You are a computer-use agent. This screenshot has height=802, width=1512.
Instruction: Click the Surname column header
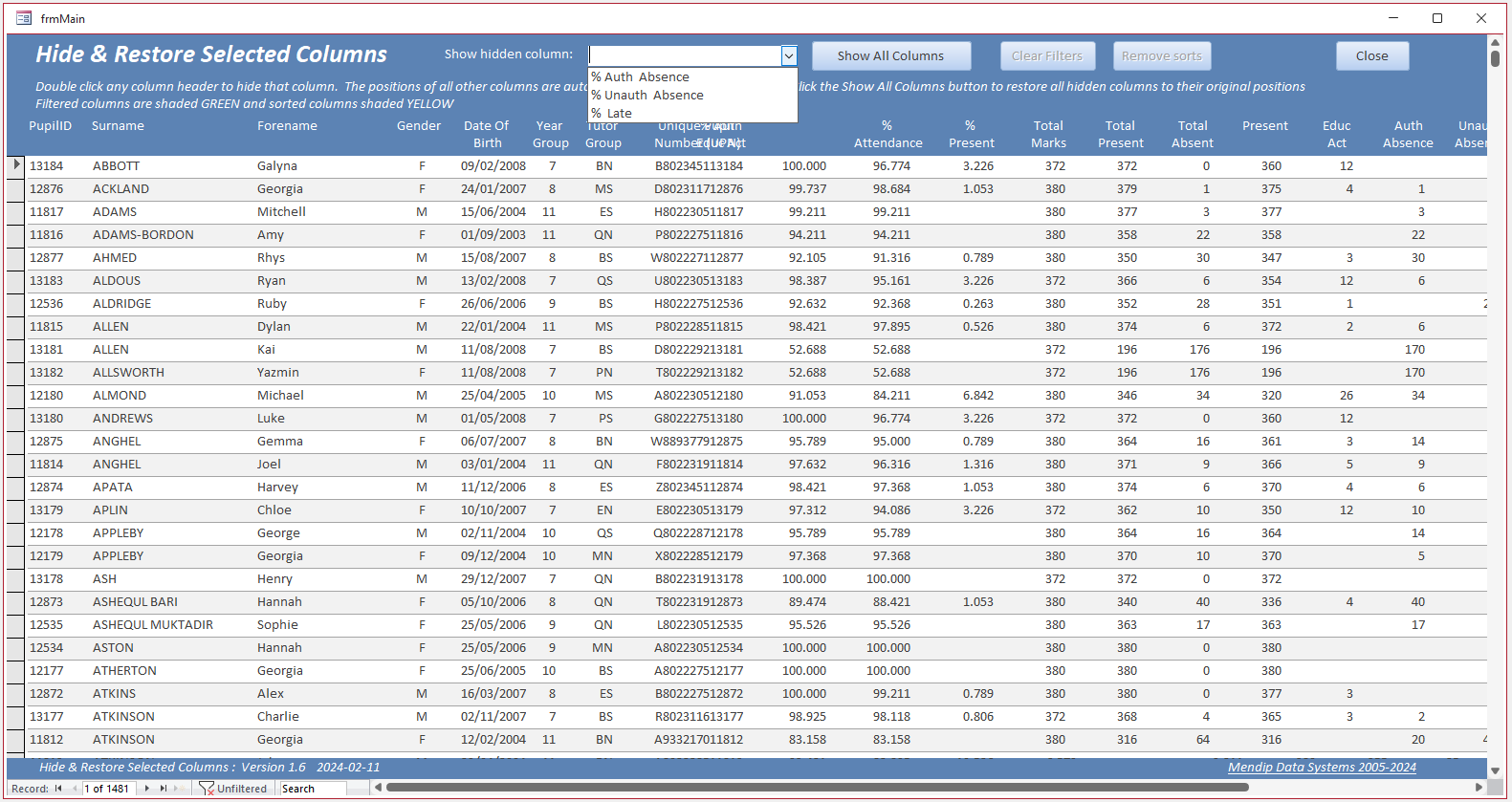pos(118,126)
